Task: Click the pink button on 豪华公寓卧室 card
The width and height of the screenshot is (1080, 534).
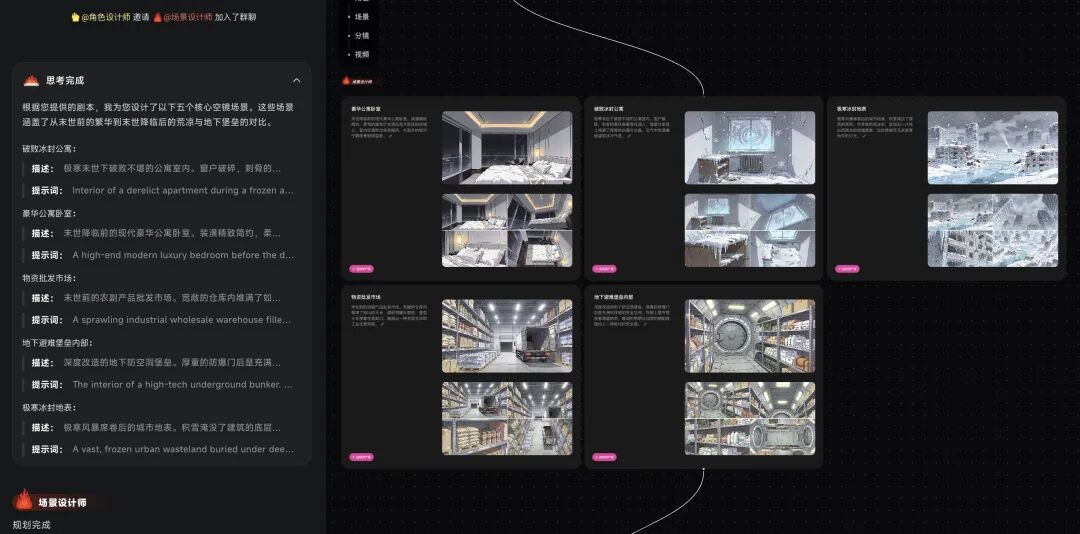Action: pos(361,269)
